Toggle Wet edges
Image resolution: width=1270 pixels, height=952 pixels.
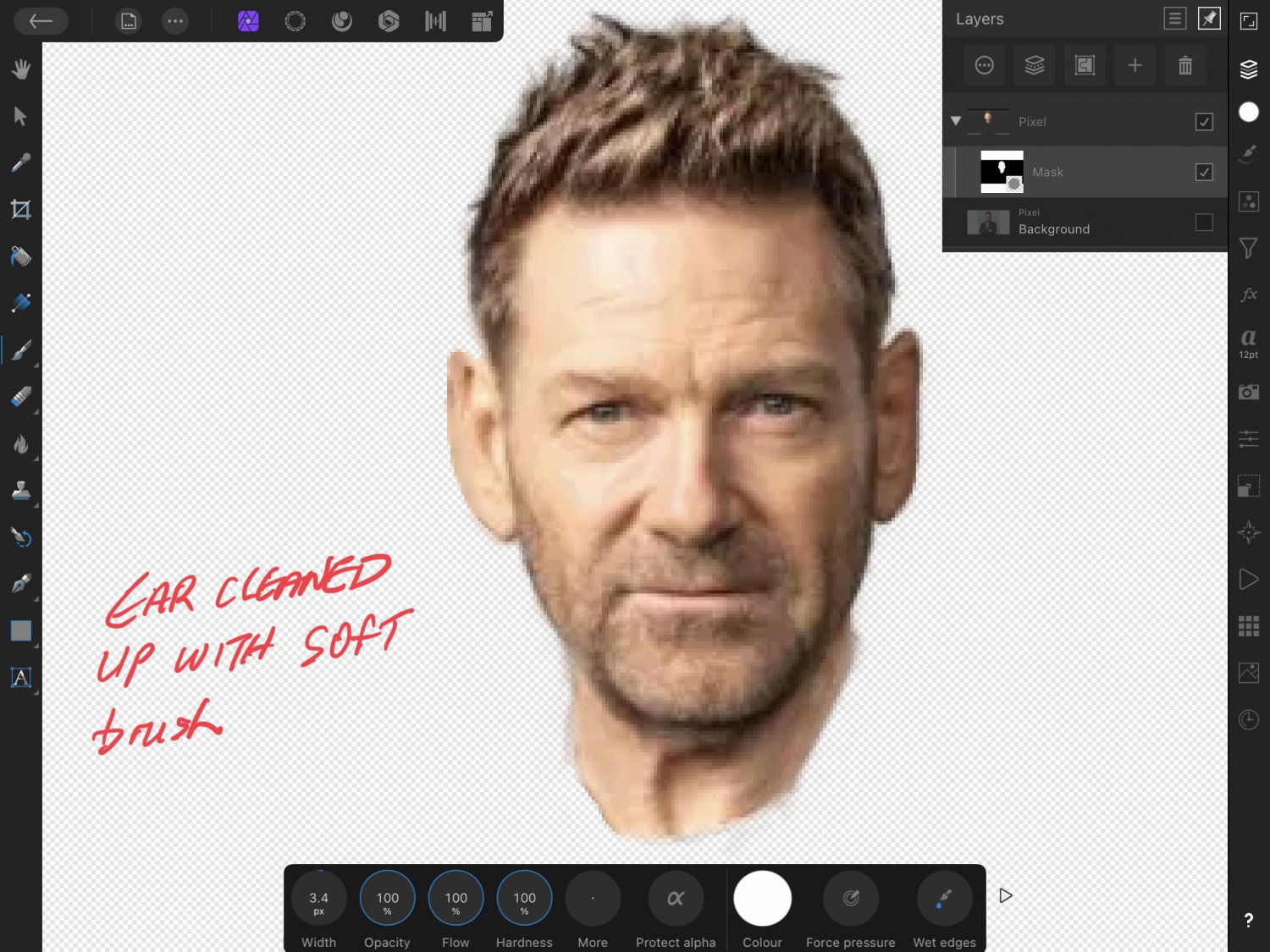coord(944,899)
